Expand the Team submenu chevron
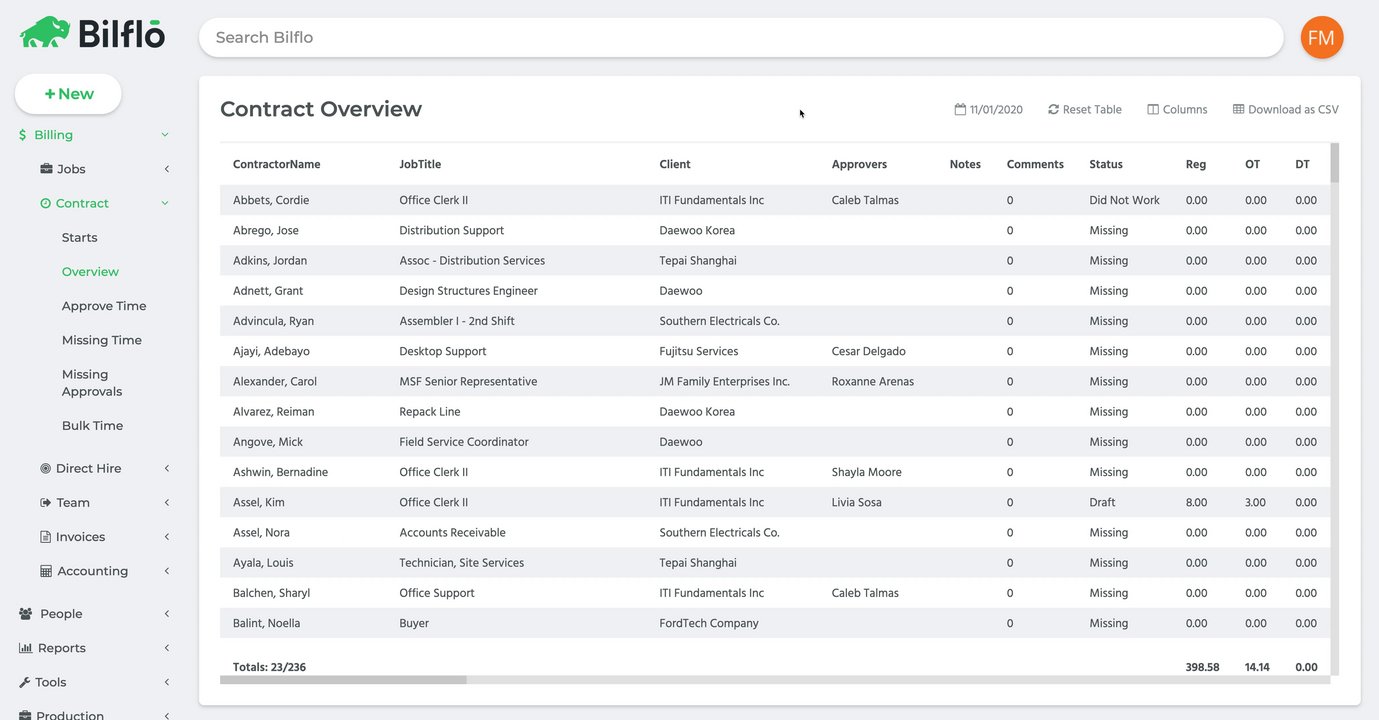Image resolution: width=1379 pixels, height=720 pixels. click(166, 503)
